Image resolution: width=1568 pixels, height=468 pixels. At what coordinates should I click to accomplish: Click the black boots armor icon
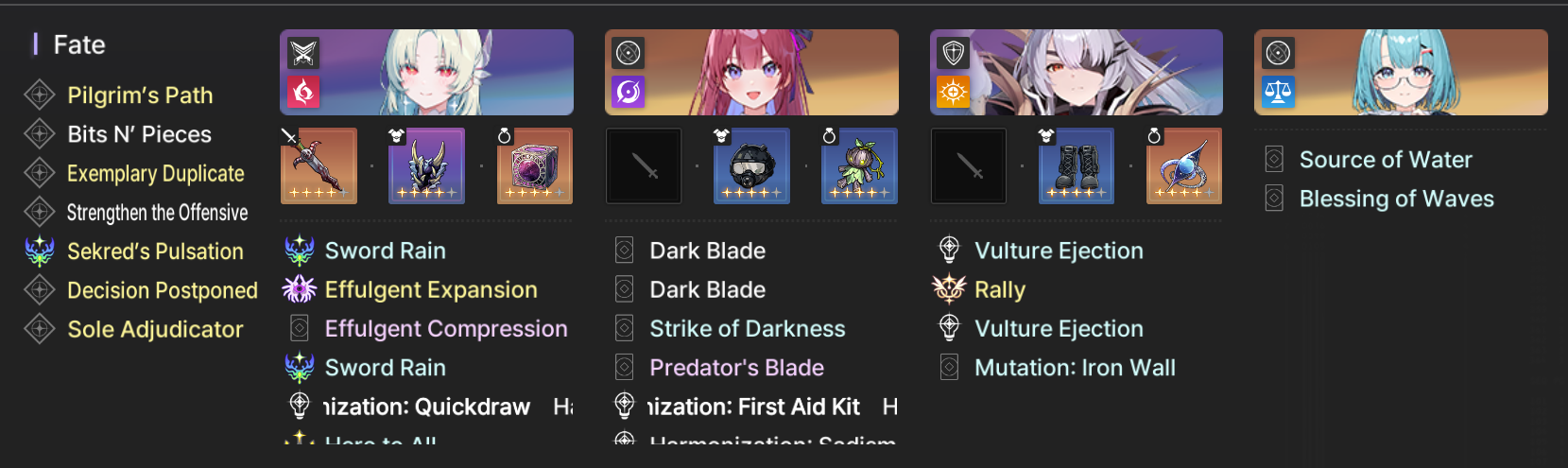click(1077, 166)
